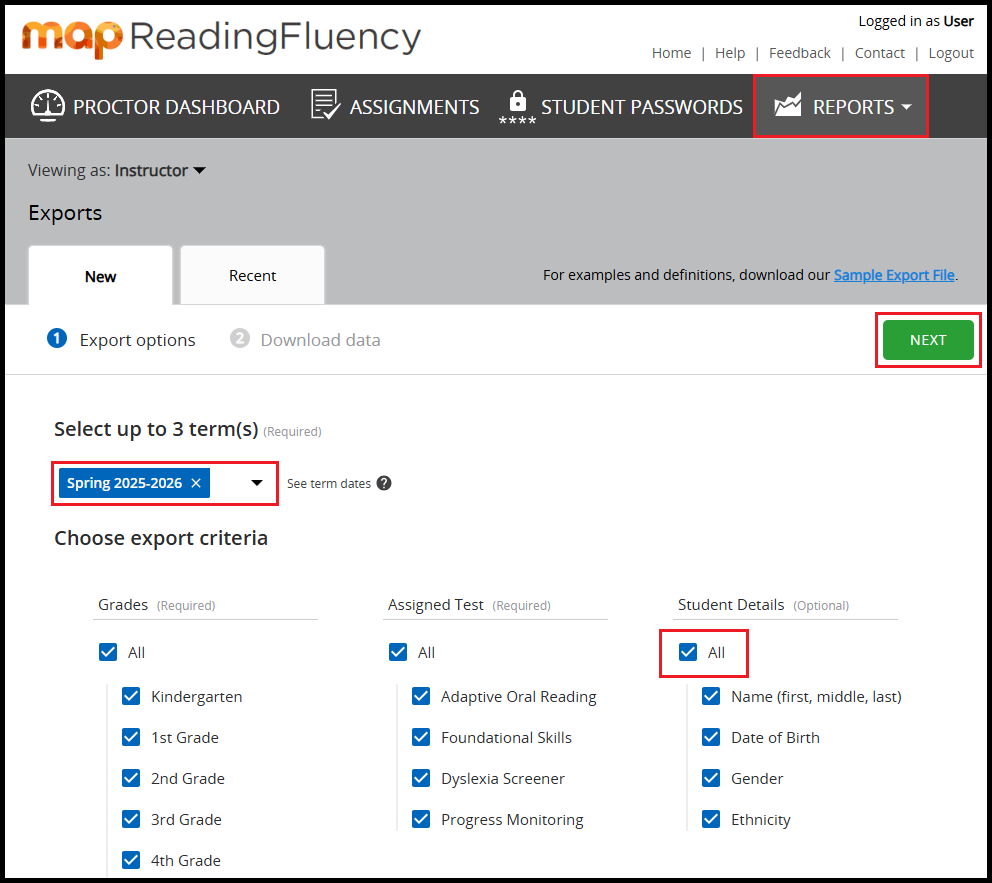Switch to the Recent exports tab
The width and height of the screenshot is (992, 883).
click(252, 276)
